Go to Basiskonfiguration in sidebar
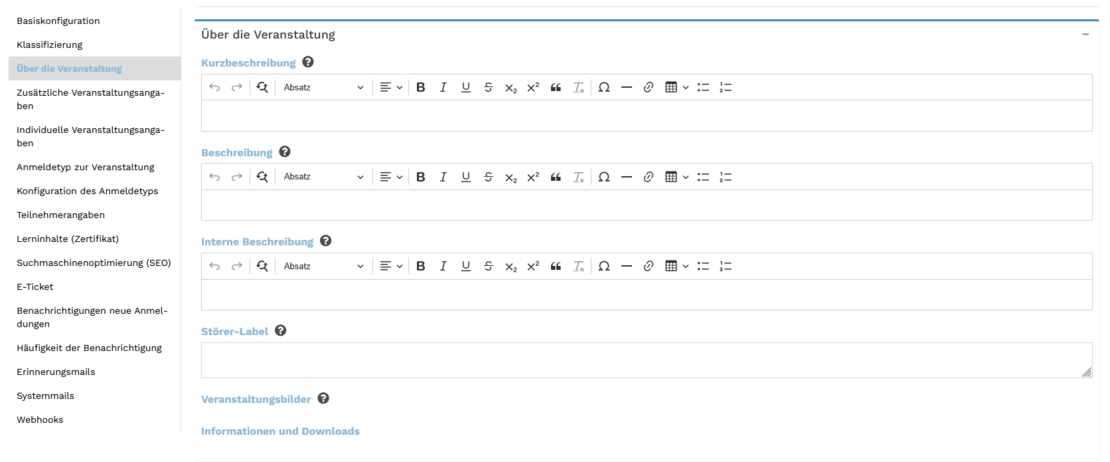The image size is (1110, 462). (58, 21)
